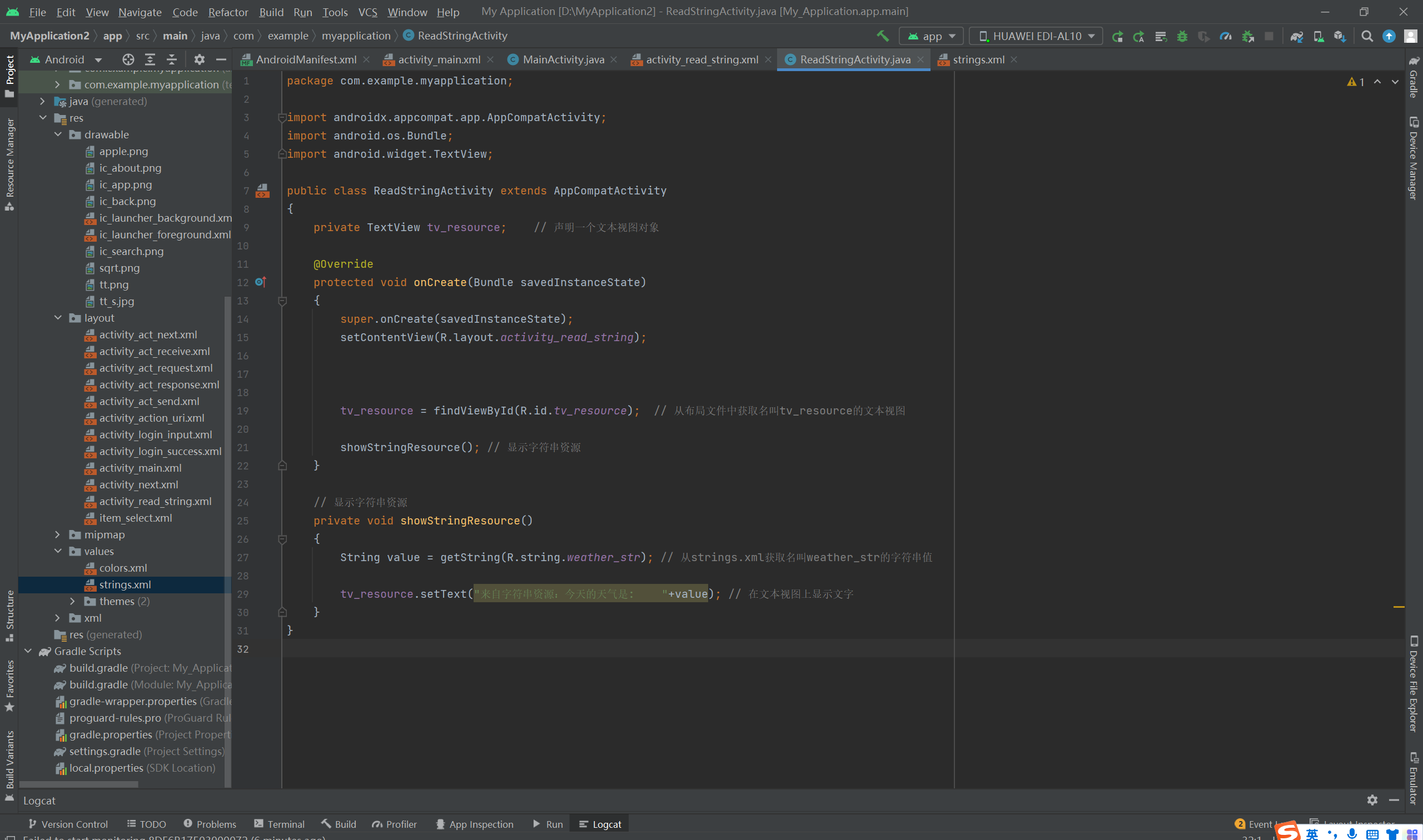Viewport: 1423px width, 840px height.
Task: Open activity_login_input.xml in the project tree
Action: (155, 434)
